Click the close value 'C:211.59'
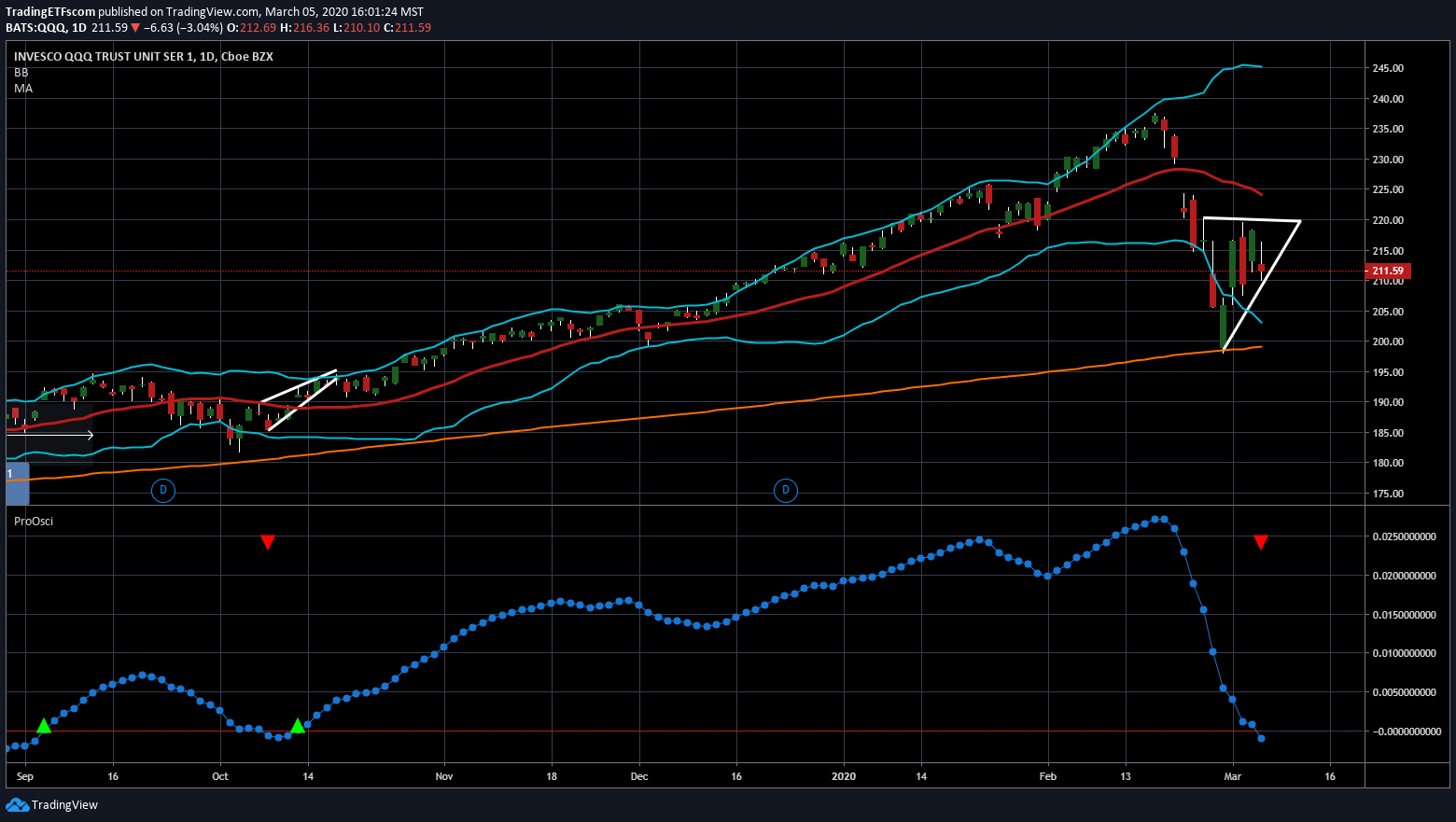This screenshot has width=1456, height=822. pos(407,28)
